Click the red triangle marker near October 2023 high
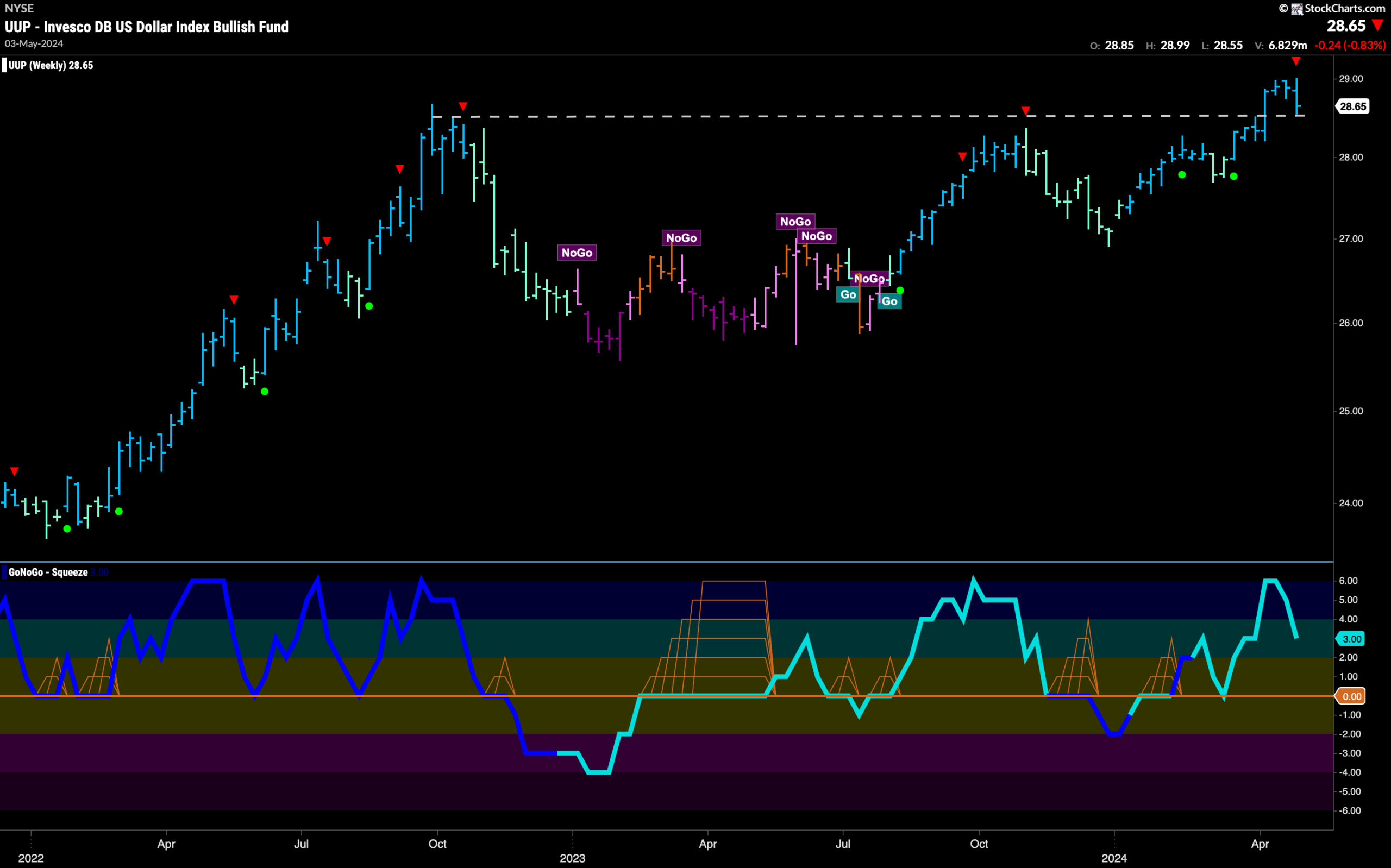The image size is (1391, 868). click(1026, 110)
